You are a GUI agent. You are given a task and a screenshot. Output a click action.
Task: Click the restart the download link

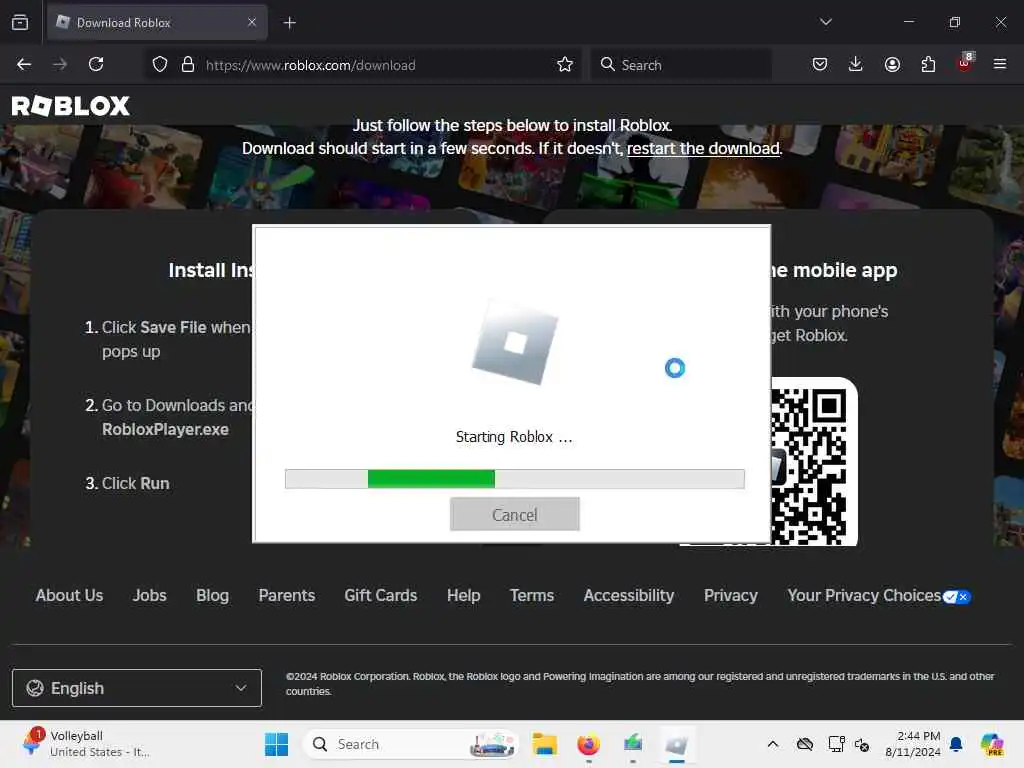coord(703,148)
